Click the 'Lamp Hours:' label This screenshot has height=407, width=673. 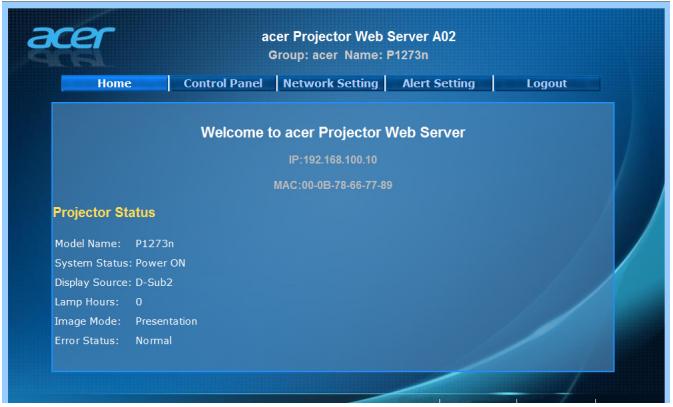click(87, 302)
